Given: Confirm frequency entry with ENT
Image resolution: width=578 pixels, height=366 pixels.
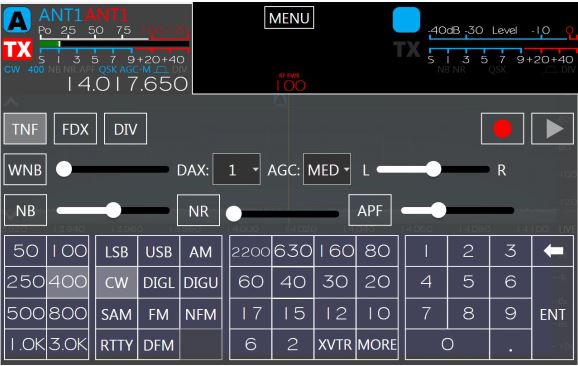Looking at the screenshot, I should pyautogui.click(x=553, y=314).
